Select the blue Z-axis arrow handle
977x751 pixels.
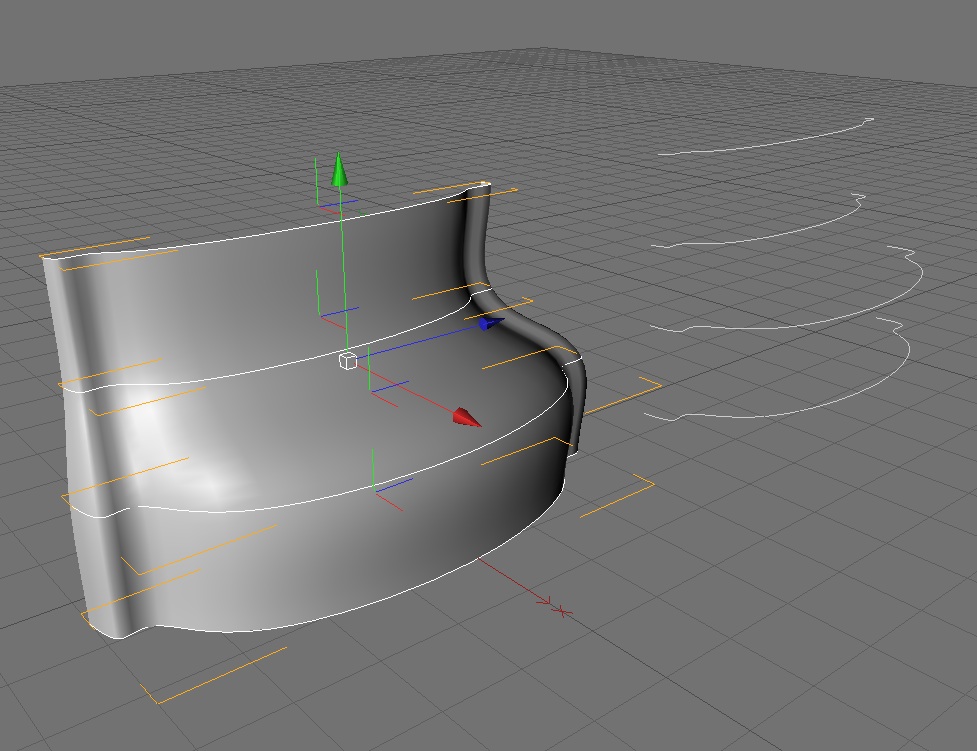[490, 323]
